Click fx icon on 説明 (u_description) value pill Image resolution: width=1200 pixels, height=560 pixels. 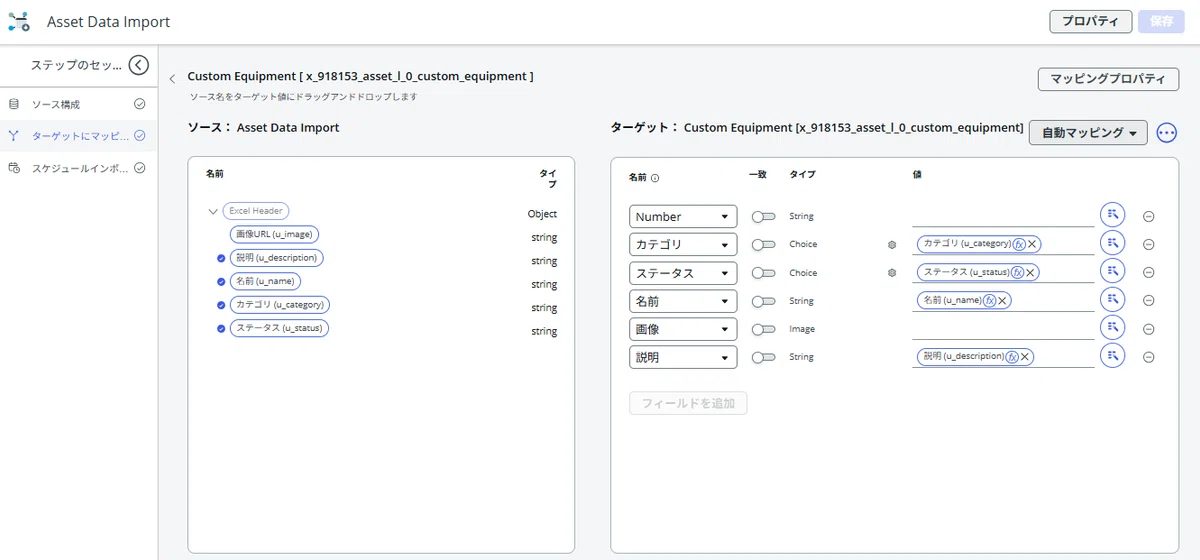1011,357
